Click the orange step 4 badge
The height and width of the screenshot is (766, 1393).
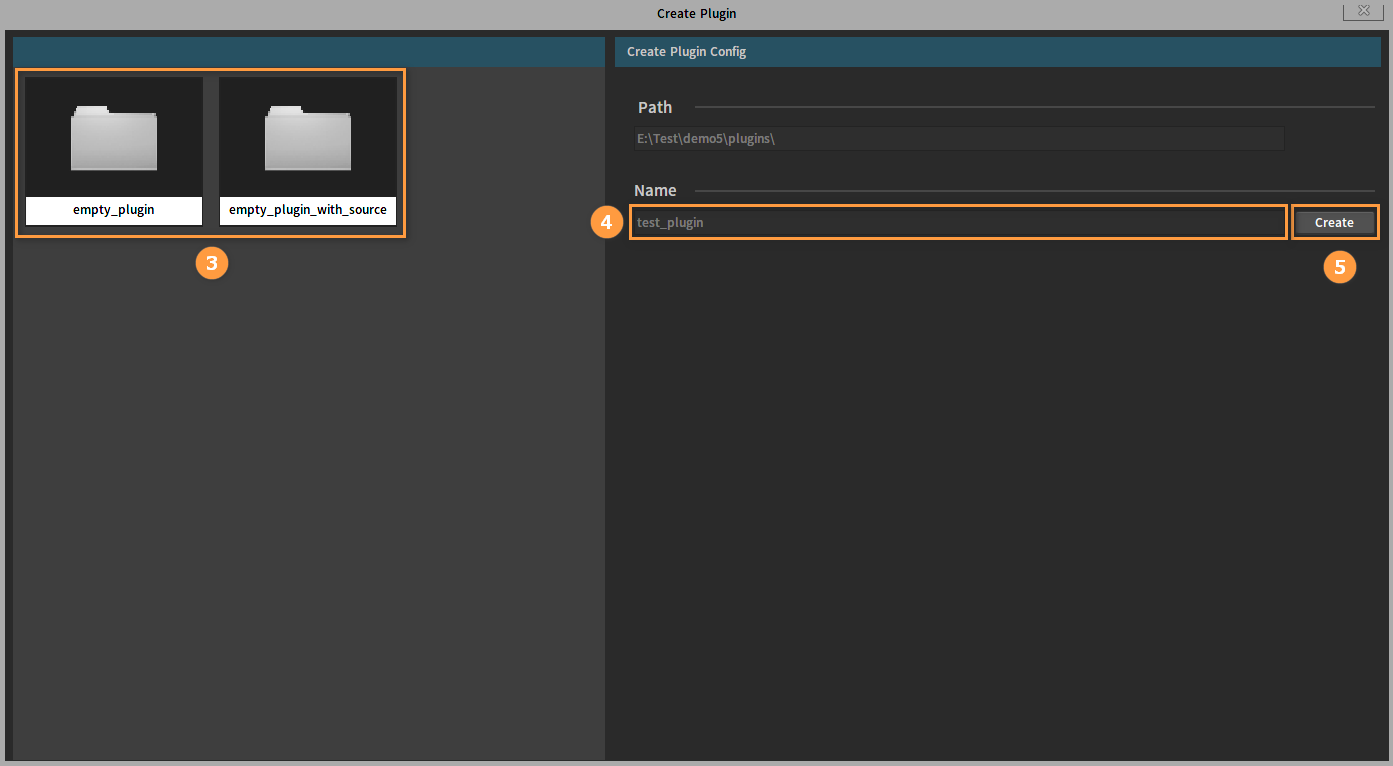(606, 222)
